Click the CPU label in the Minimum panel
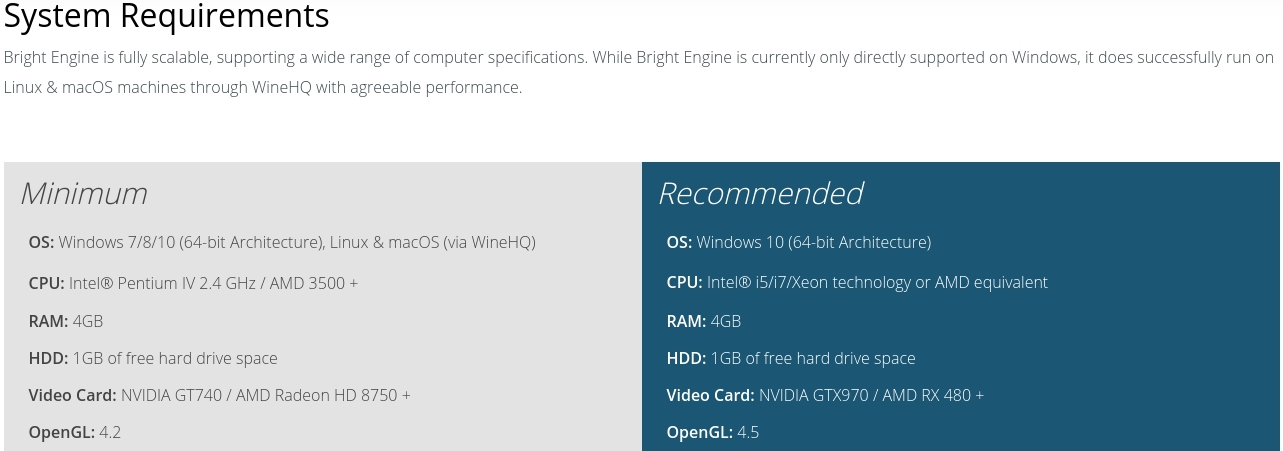The image size is (1283, 451). (46, 283)
